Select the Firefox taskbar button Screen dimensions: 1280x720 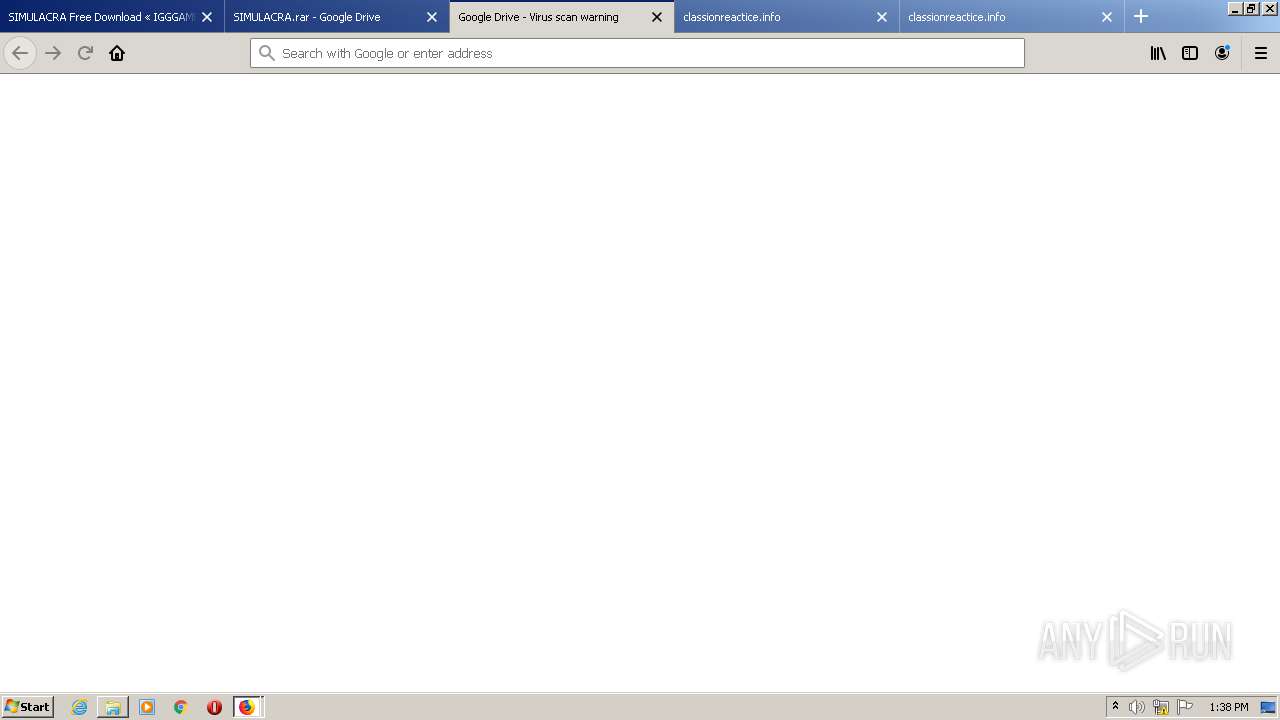click(247, 707)
